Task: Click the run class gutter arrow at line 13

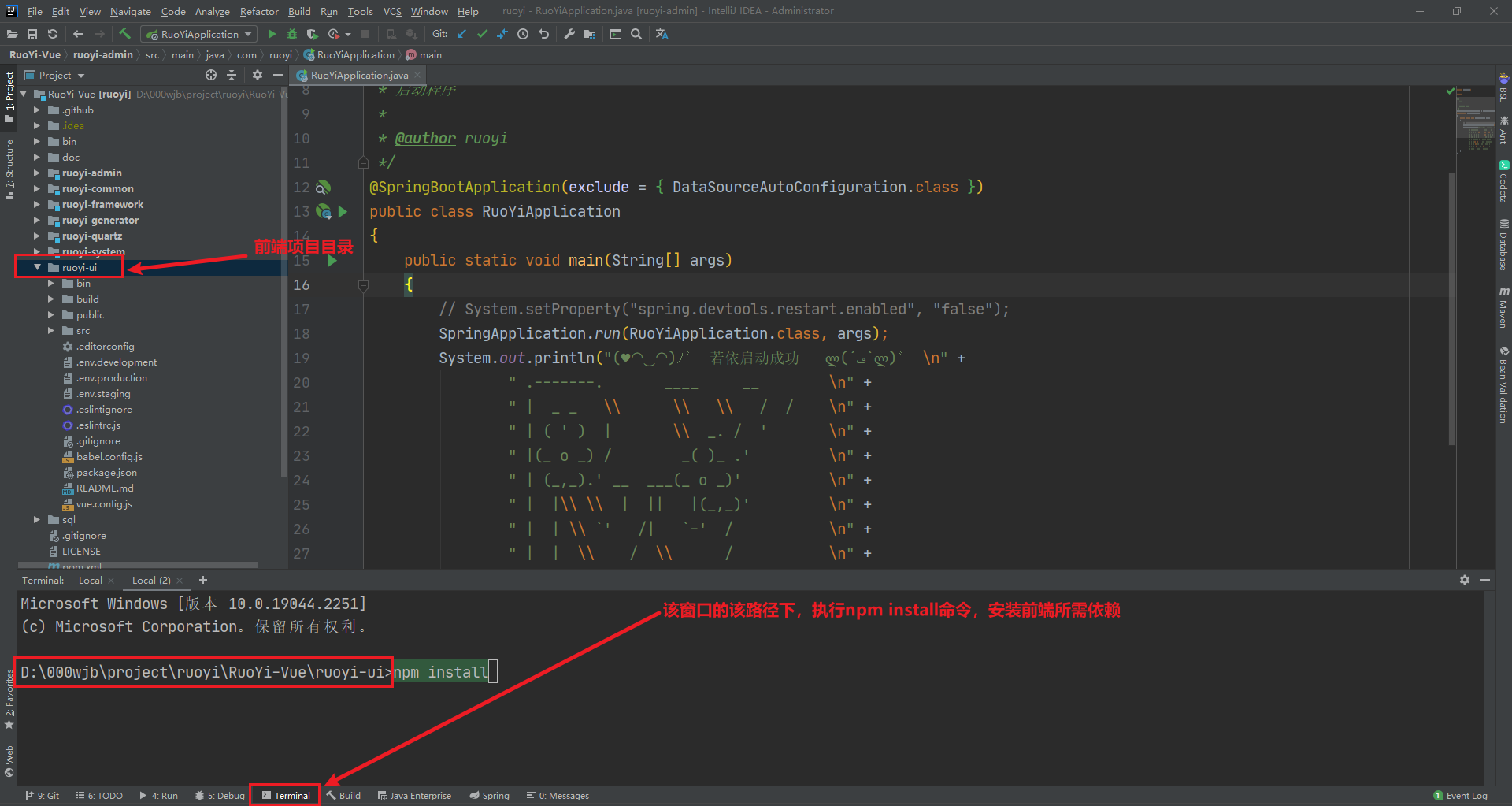Action: point(343,211)
